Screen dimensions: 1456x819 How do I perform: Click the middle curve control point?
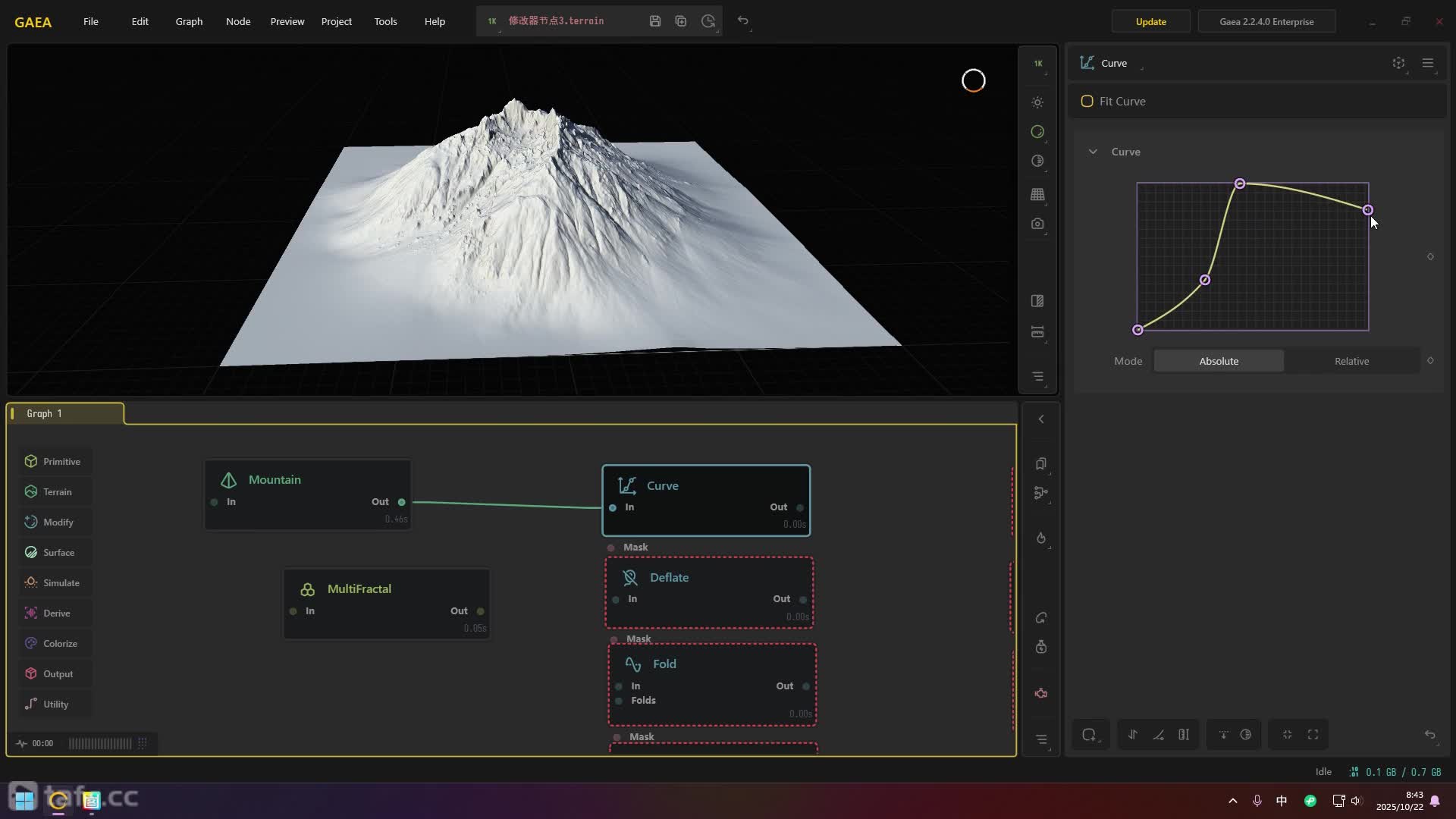coord(1205,281)
